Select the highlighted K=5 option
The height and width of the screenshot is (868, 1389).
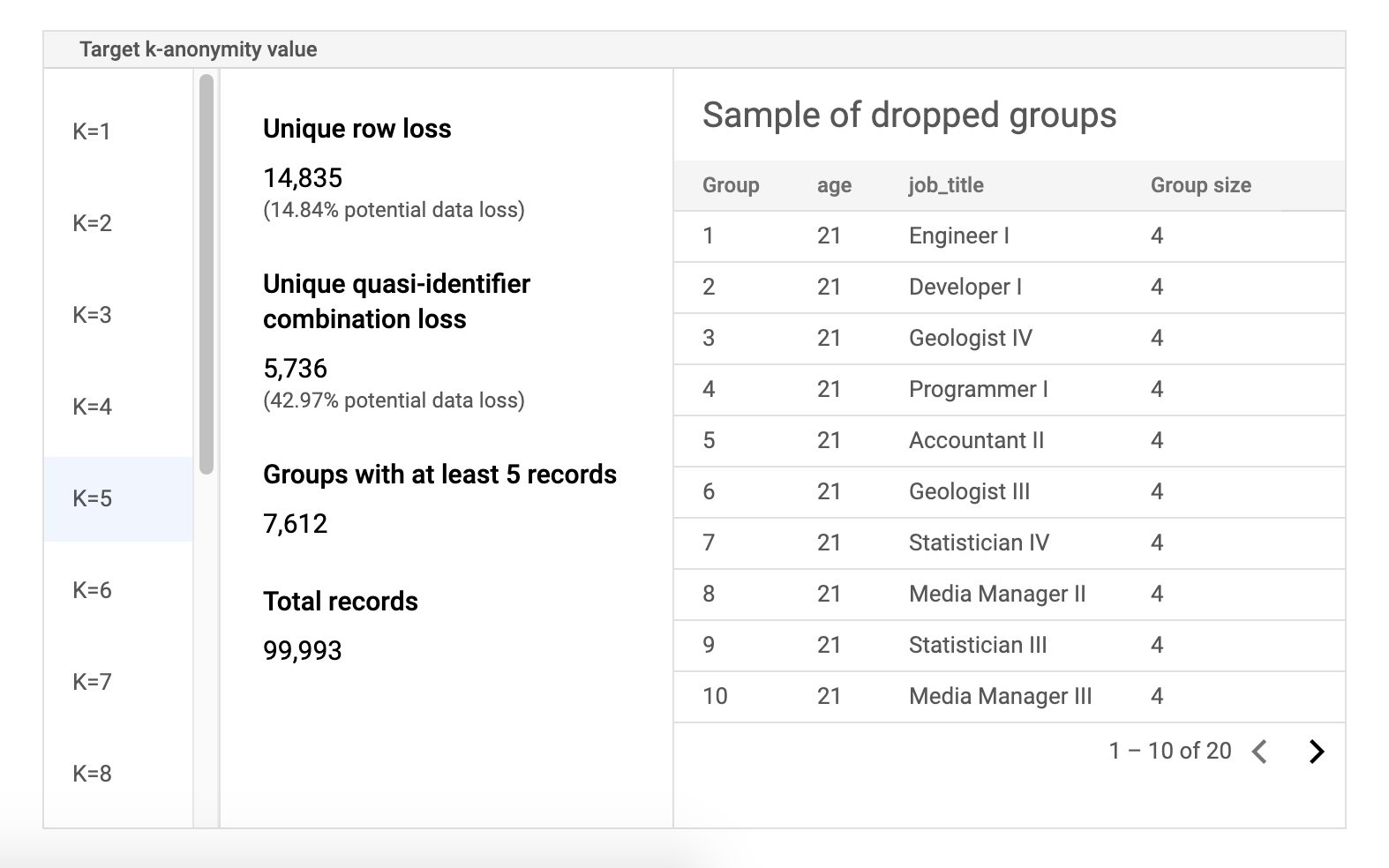[x=92, y=498]
